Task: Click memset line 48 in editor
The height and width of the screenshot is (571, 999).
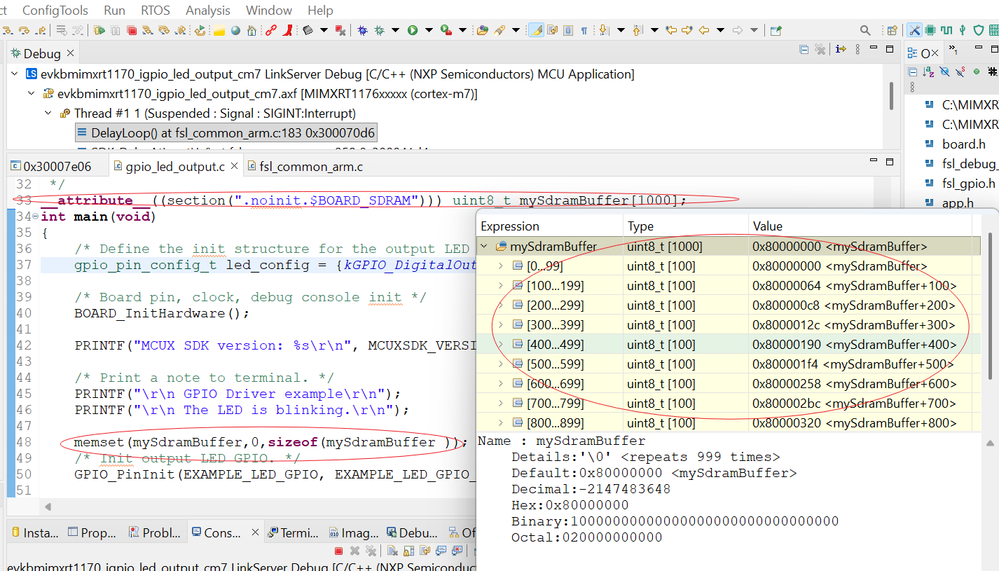Action: [271, 442]
